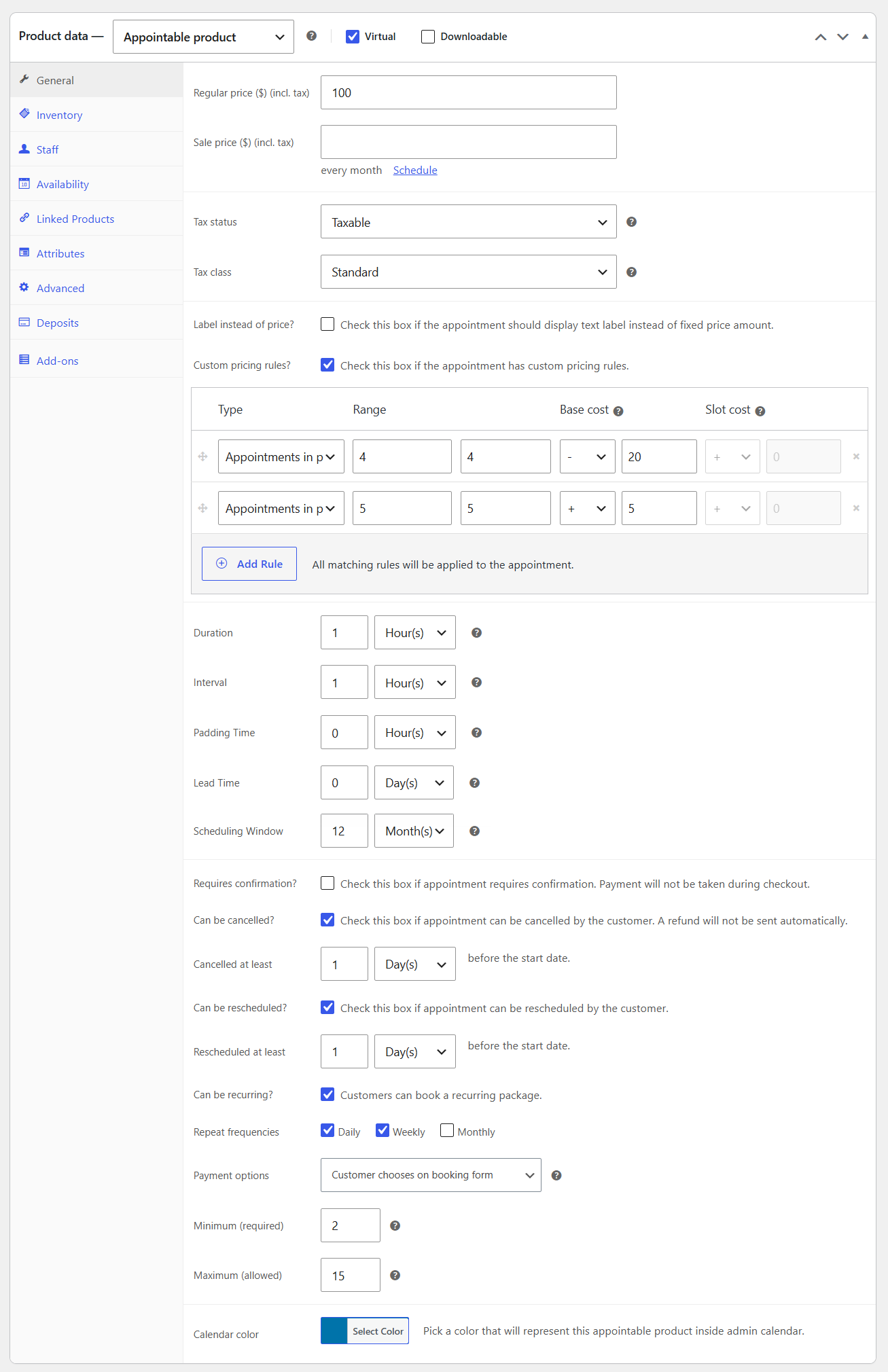
Task: Open the Scheduling Window Month(s) dropdown
Action: click(414, 831)
